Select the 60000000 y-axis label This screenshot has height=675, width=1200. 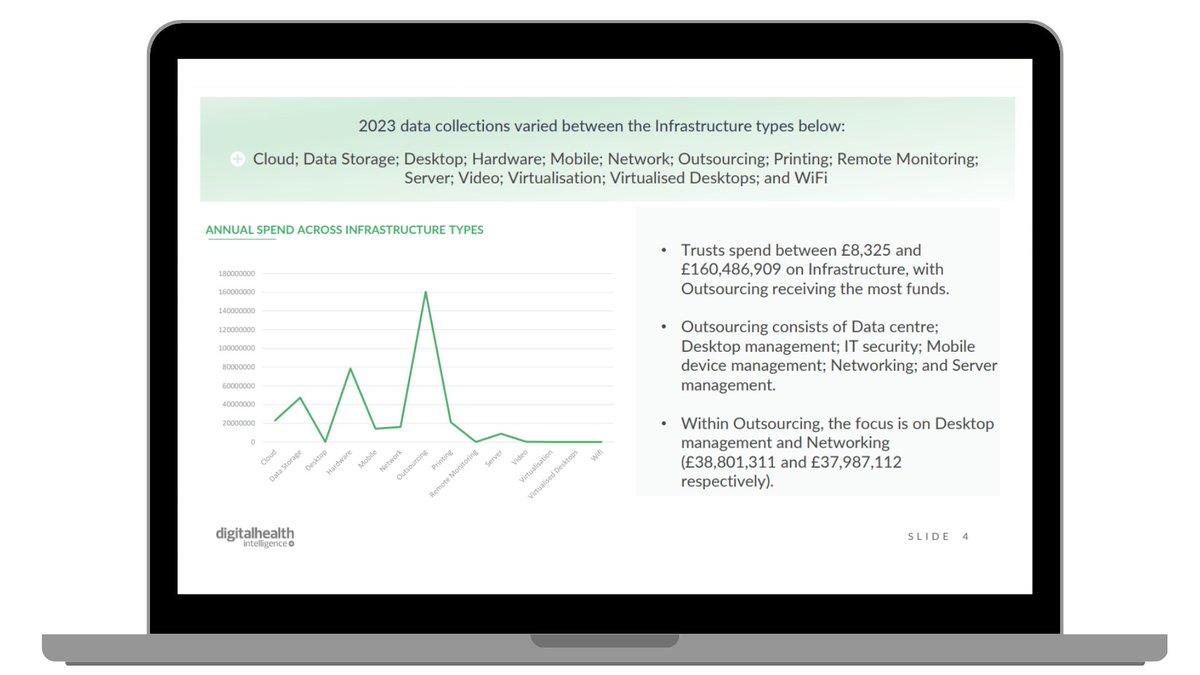click(x=238, y=386)
